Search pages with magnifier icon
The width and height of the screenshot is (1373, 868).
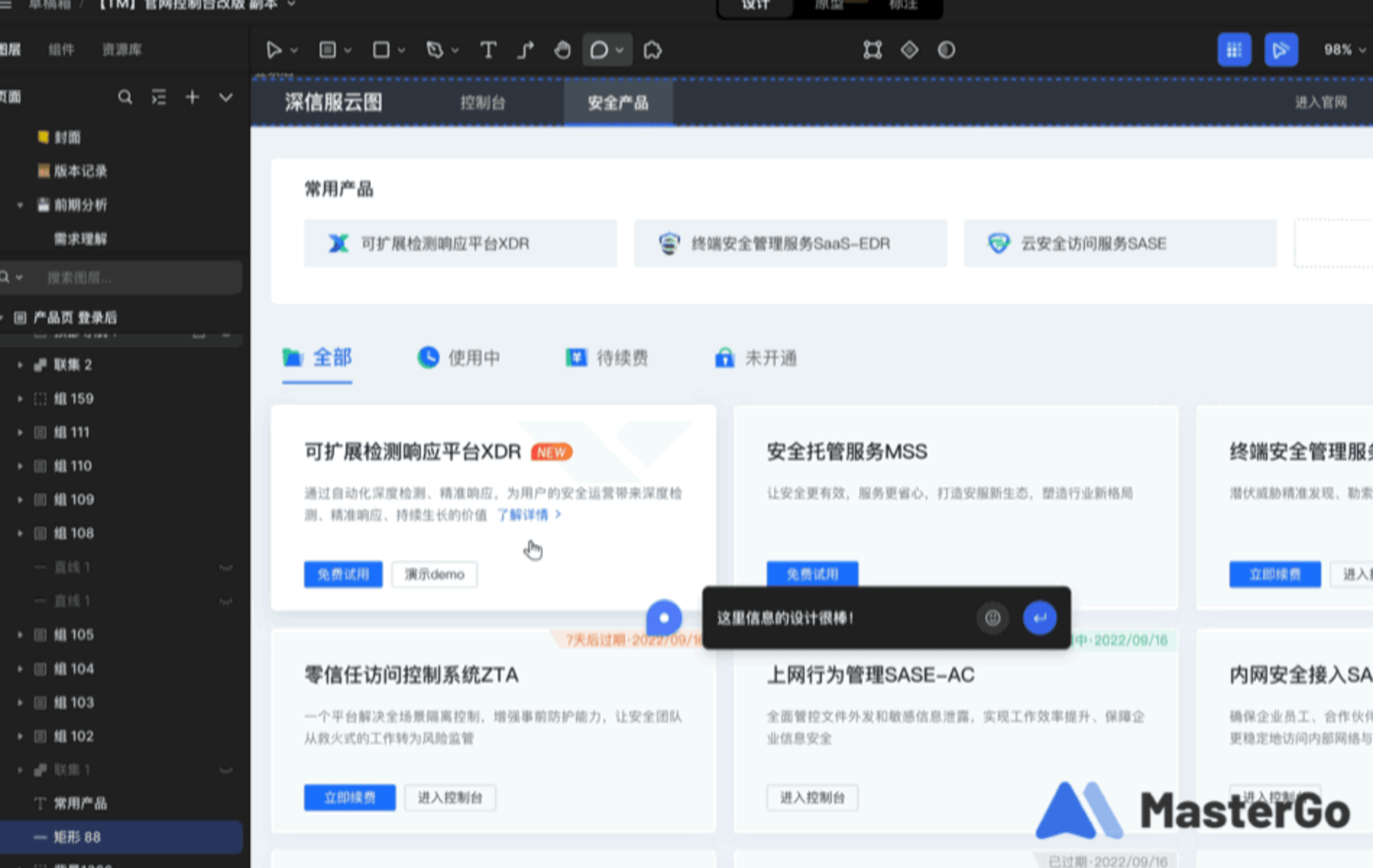pyautogui.click(x=125, y=97)
